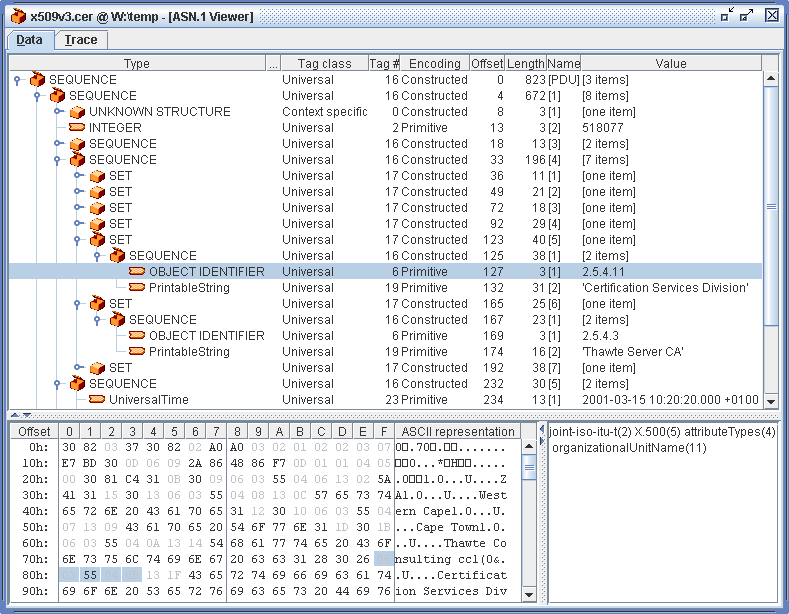This screenshot has height=614, width=789.
Task: Click the SEQUENCE icon at offset 125
Action: click(x=117, y=255)
